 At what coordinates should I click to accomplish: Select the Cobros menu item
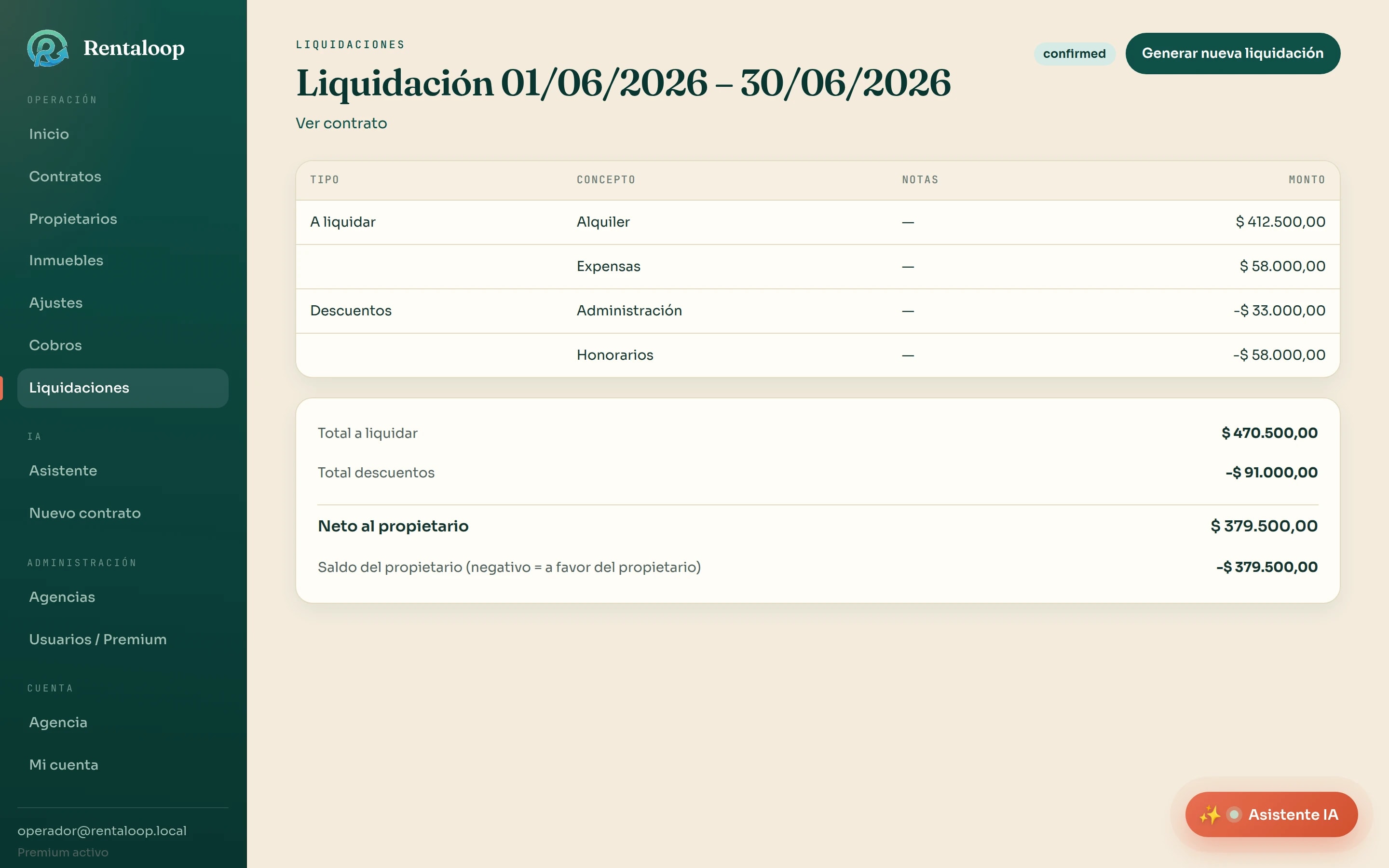pyautogui.click(x=123, y=346)
